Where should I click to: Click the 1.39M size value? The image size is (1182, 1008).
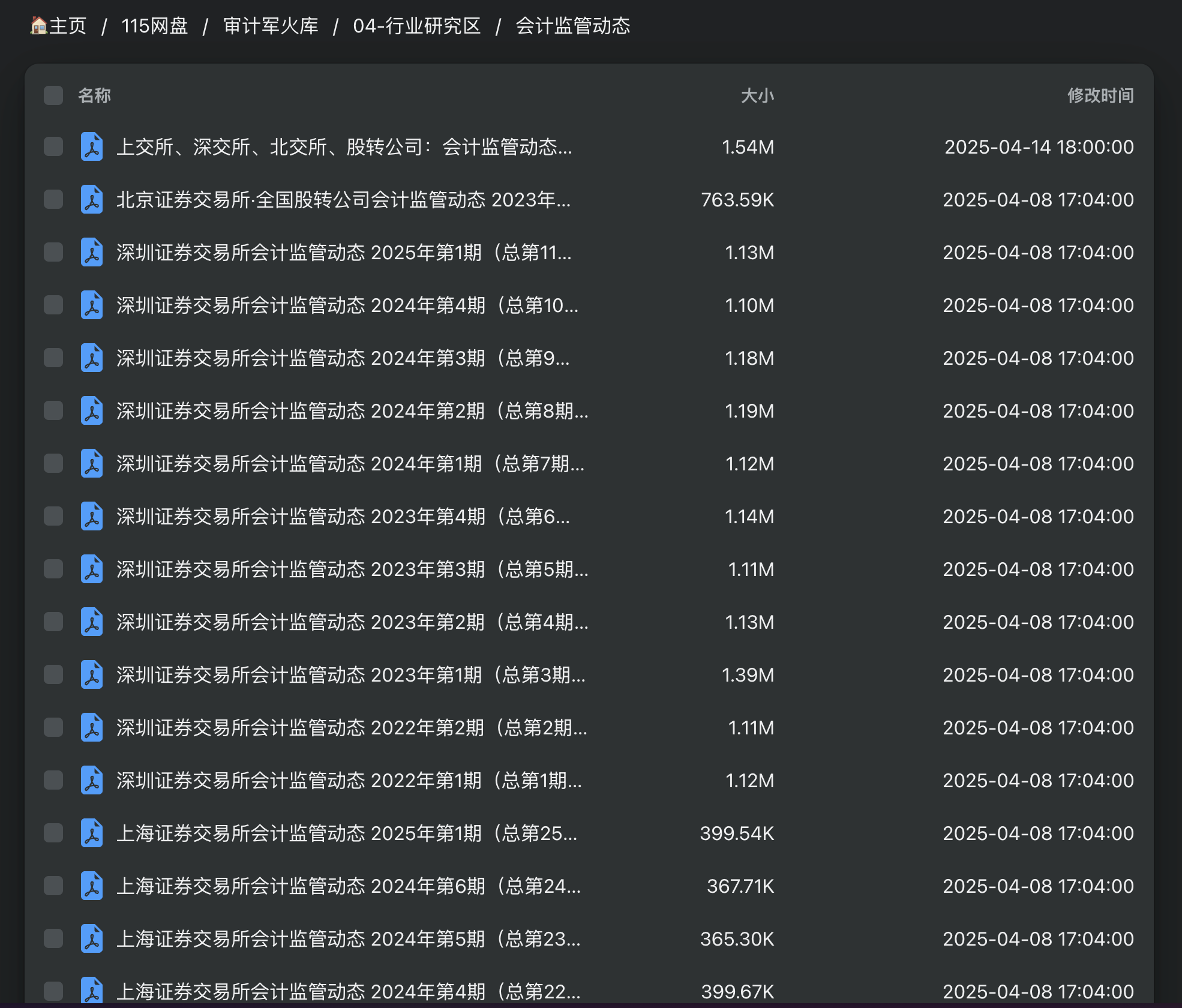(x=748, y=675)
